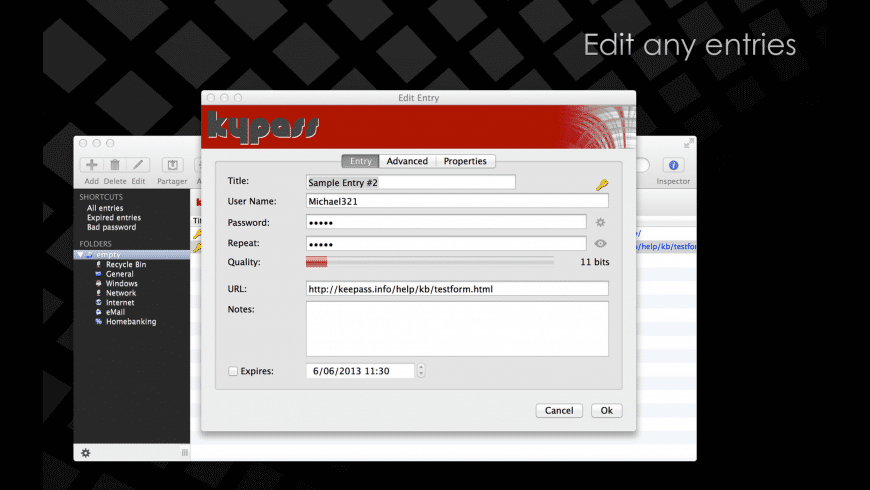Click the Ok button
Screen dimensions: 870x490
(606, 411)
